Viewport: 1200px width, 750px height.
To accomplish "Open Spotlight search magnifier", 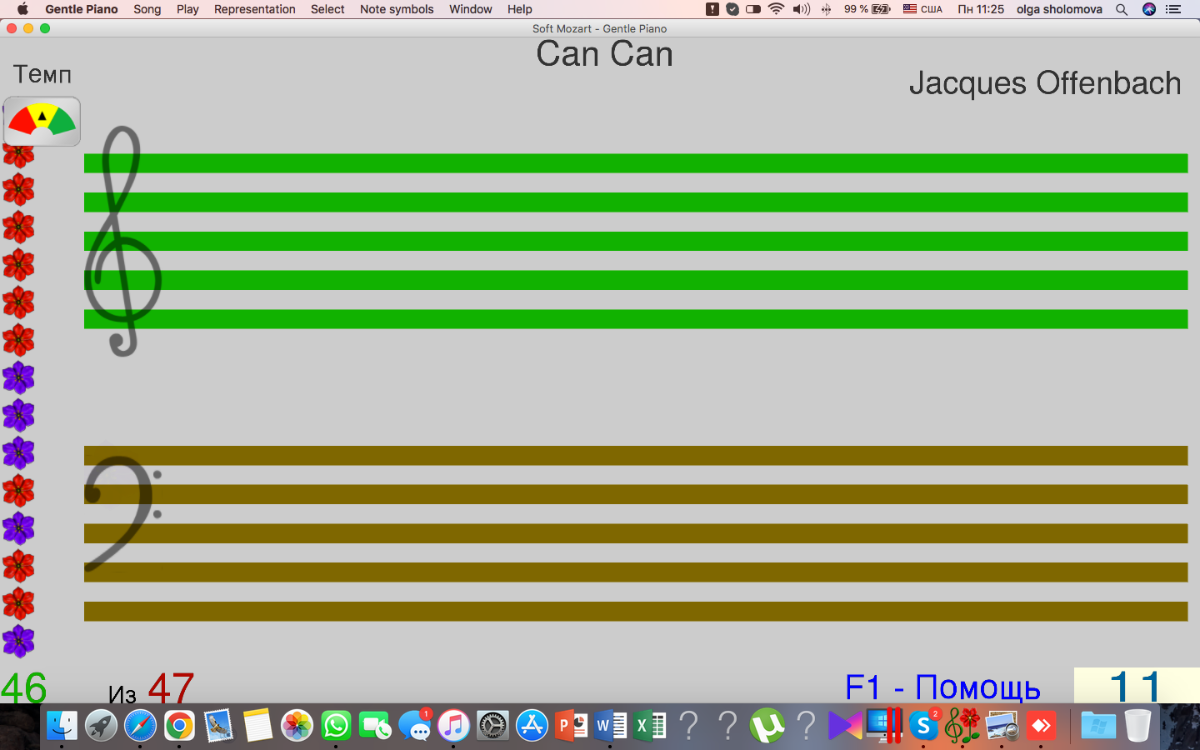I will [x=1122, y=9].
